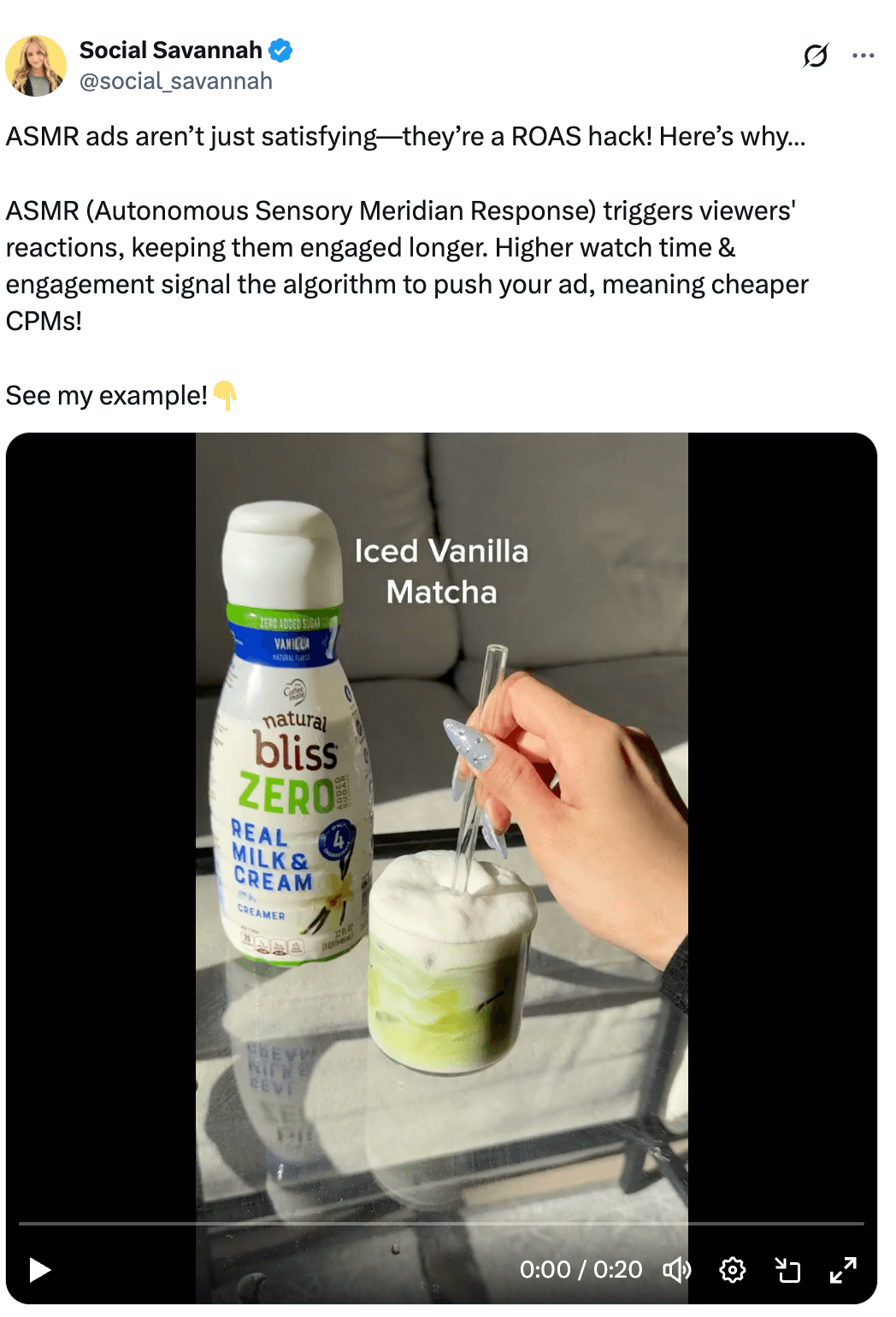
Task: Mute the video with the speaker icon
Action: coord(677,1270)
